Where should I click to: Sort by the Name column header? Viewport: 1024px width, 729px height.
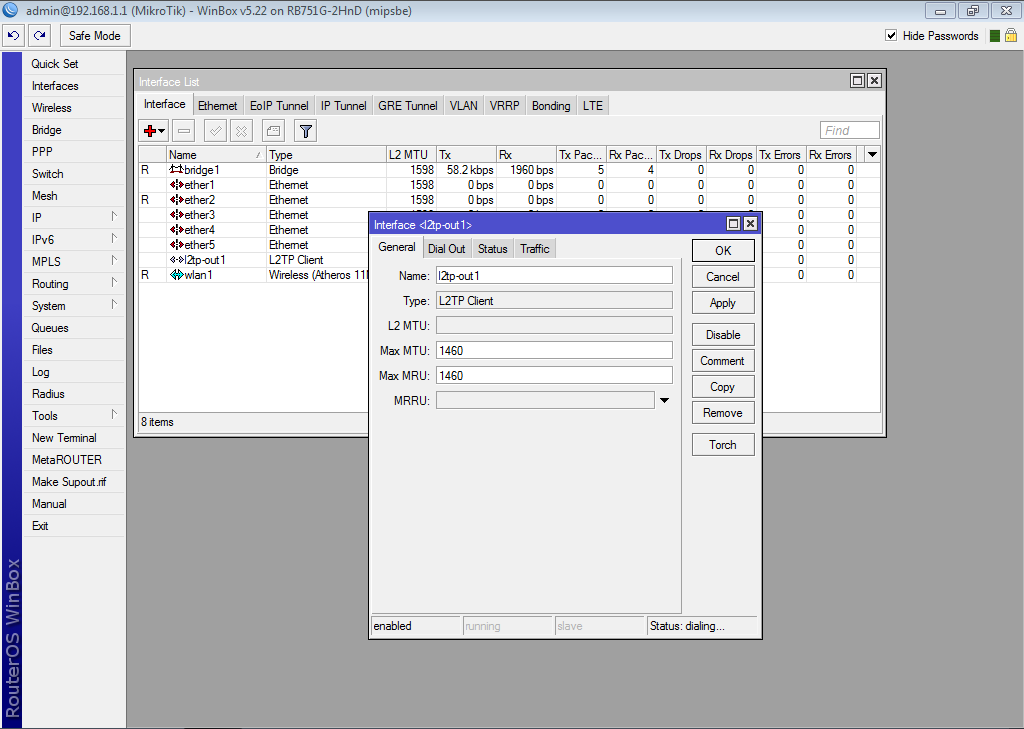click(216, 155)
